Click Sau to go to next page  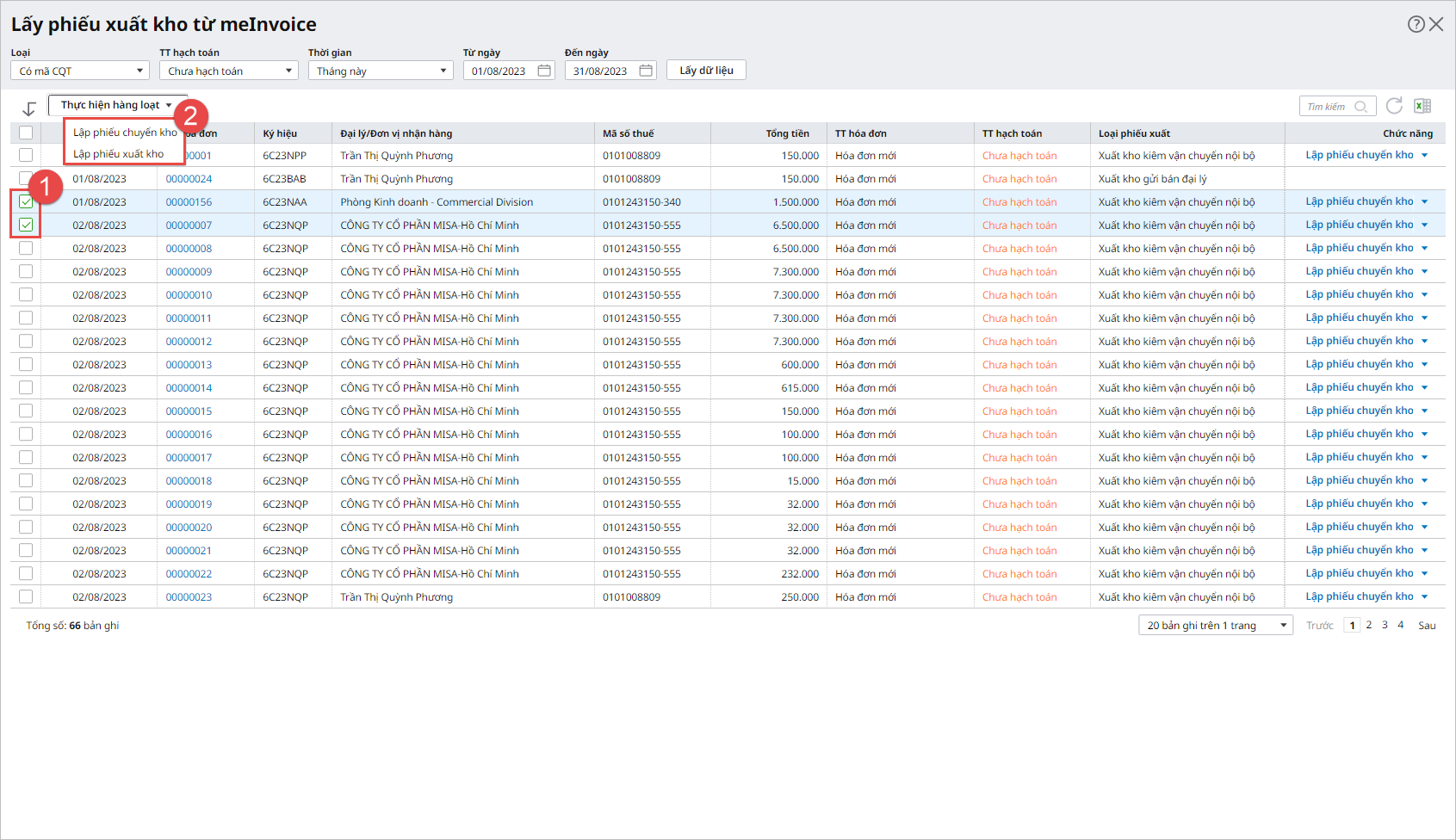pyautogui.click(x=1427, y=626)
